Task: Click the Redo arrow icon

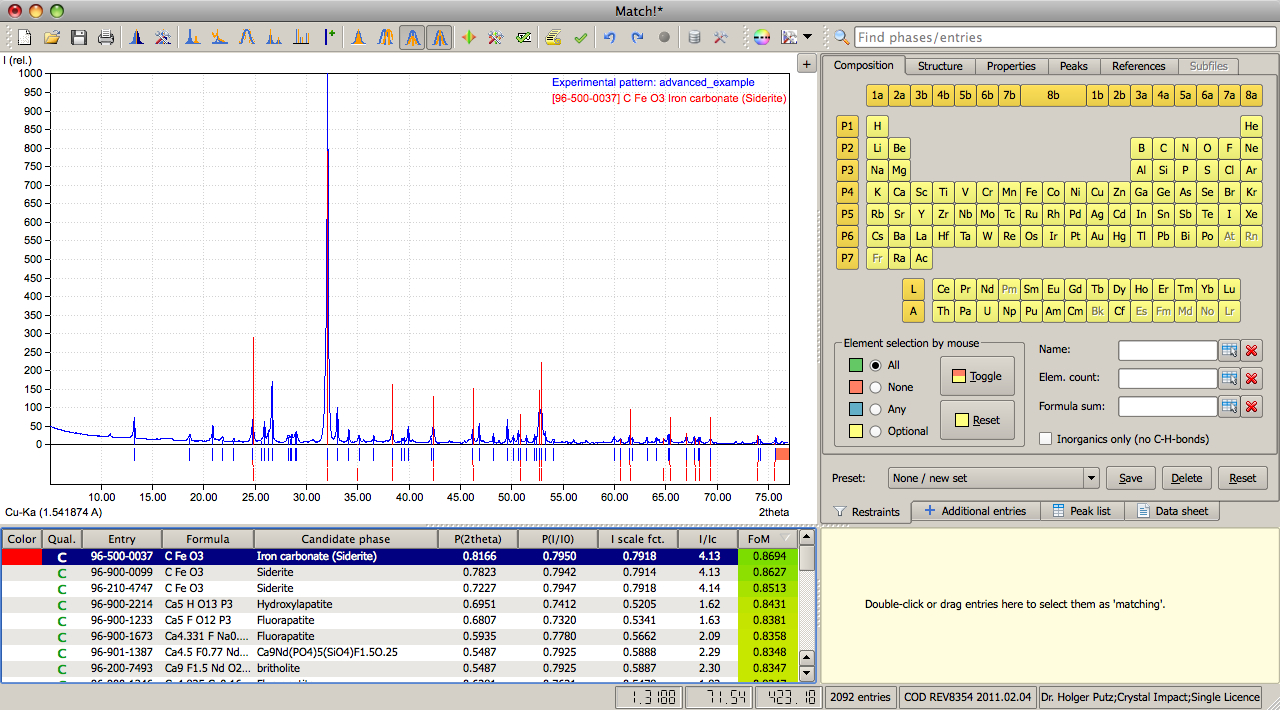Action: tap(637, 38)
